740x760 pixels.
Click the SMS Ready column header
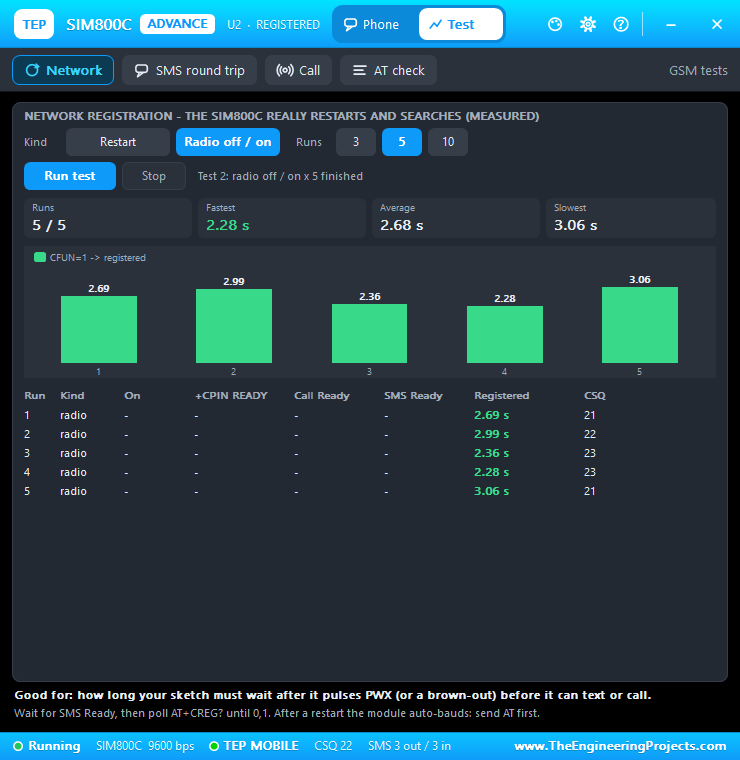click(413, 396)
